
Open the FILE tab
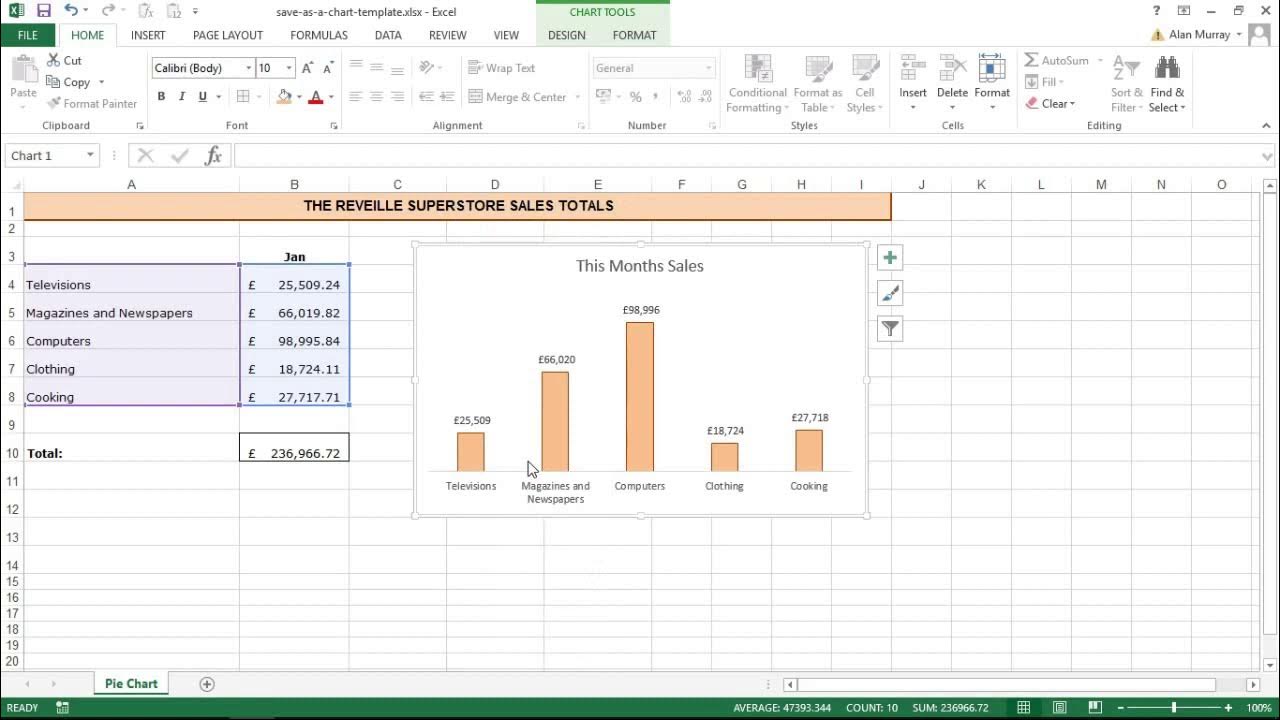coord(28,35)
